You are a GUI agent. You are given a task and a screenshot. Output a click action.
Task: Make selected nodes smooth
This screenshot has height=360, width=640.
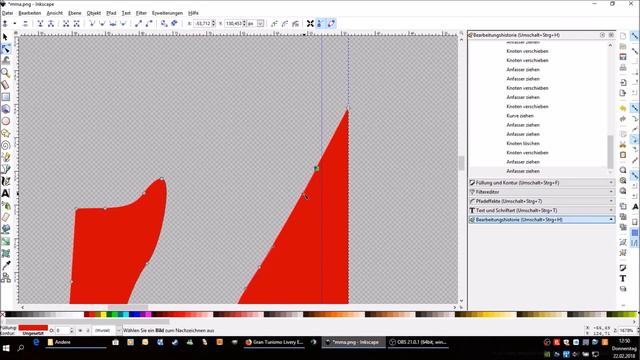[102, 24]
